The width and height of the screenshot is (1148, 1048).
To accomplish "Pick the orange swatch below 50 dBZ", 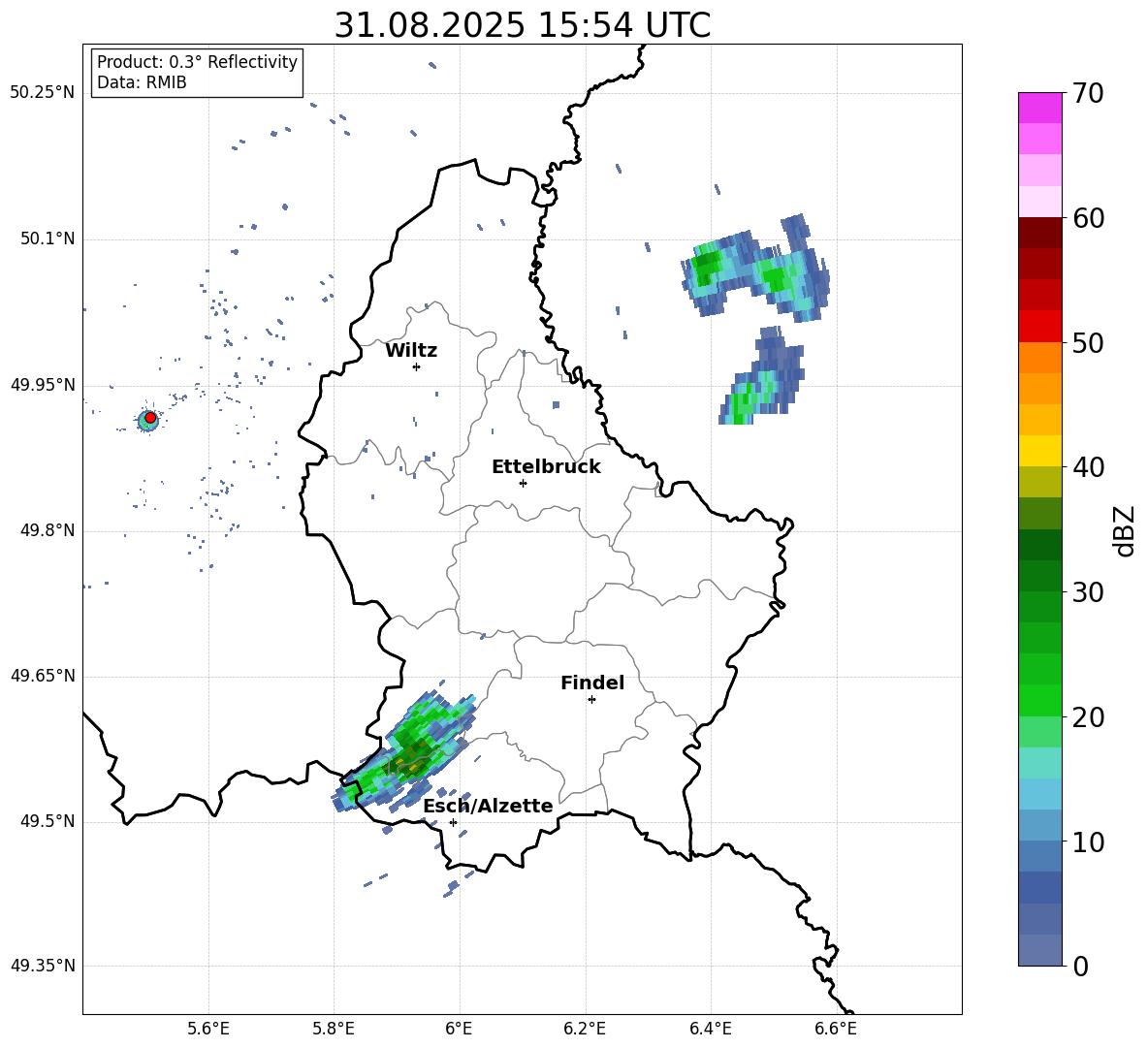I will [x=1039, y=358].
